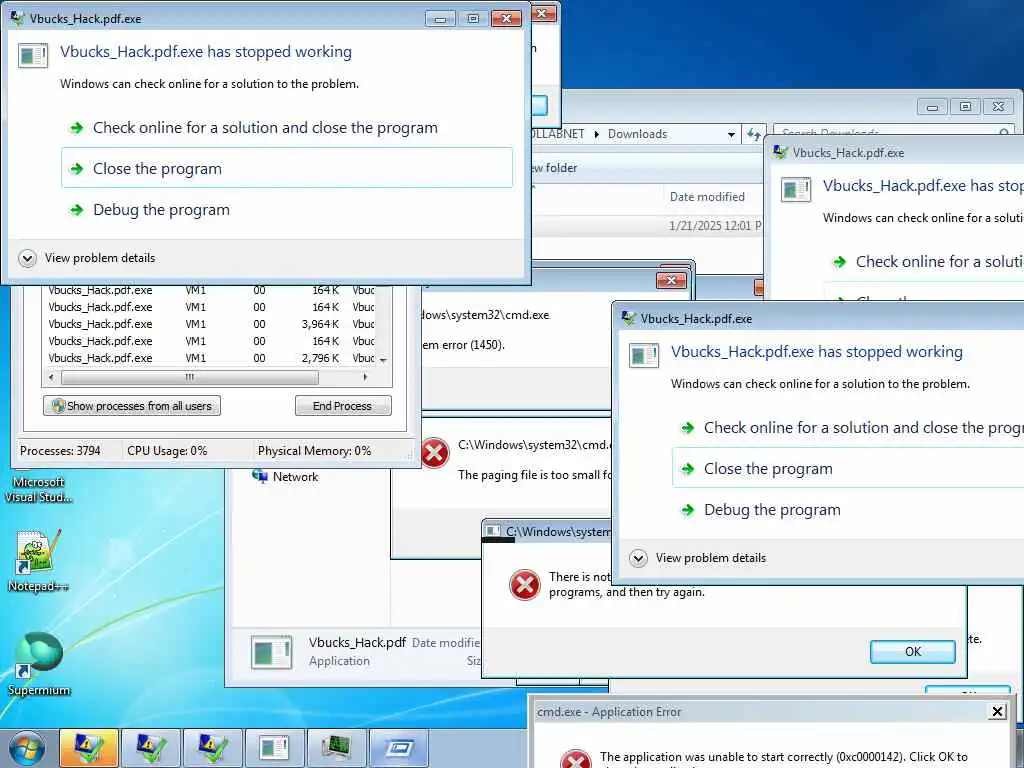Click application icon in back-right crash dialog
Viewport: 1024px width, 768px height.
[796, 189]
